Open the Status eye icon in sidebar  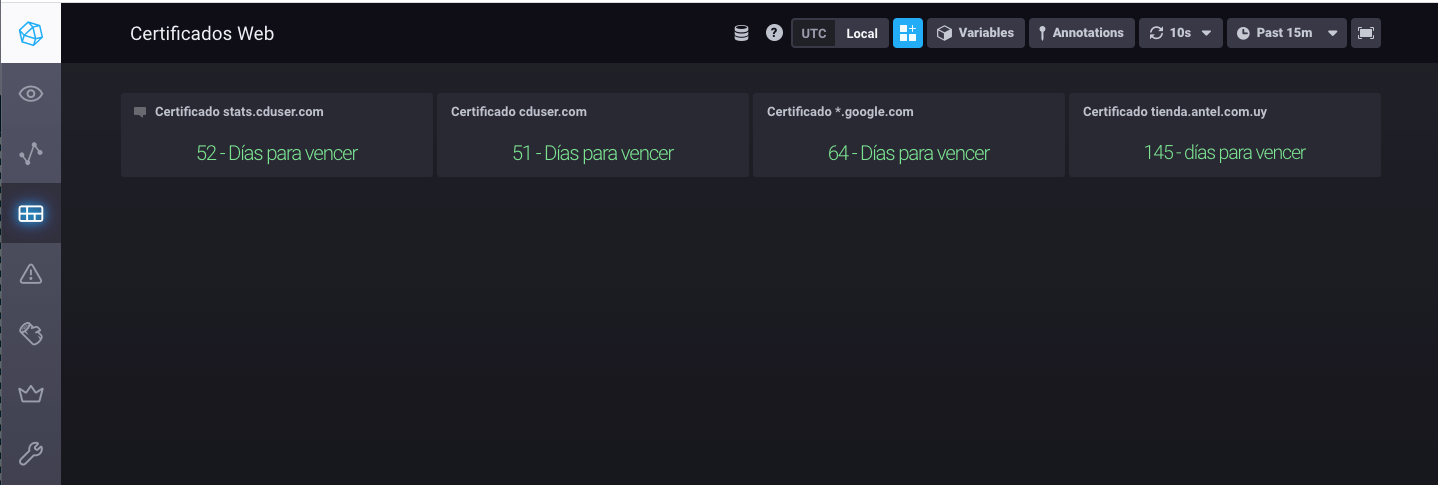(30, 94)
